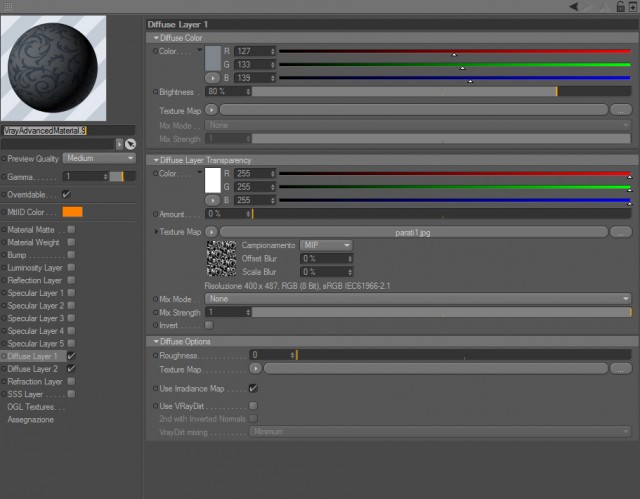Image resolution: width=640 pixels, height=499 pixels.
Task: Open the Preview Quality Medium dropdown
Action: [100, 158]
